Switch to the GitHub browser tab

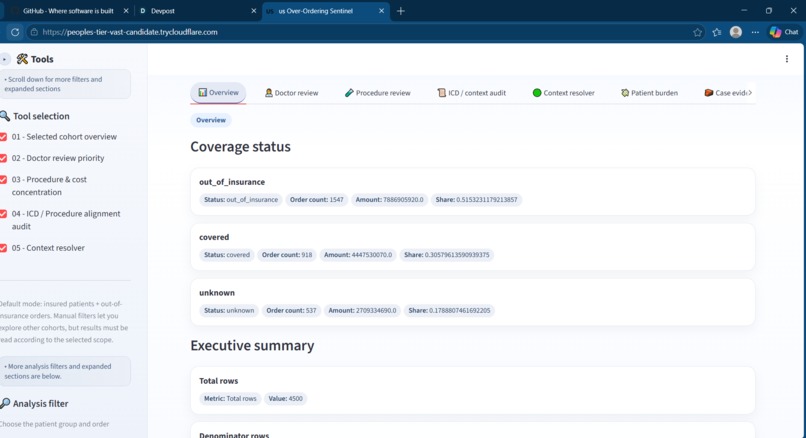pyautogui.click(x=68, y=11)
